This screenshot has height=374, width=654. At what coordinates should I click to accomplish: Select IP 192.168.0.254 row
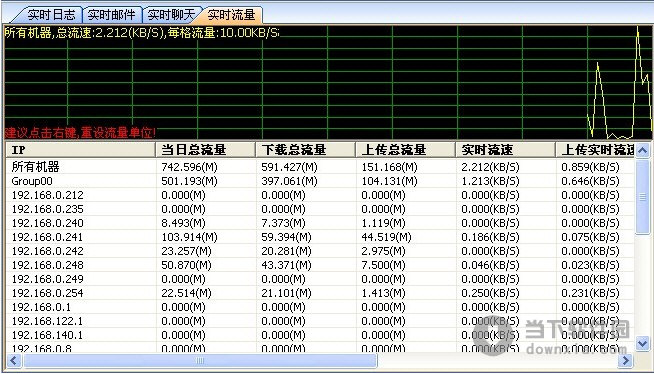[x=320, y=293]
